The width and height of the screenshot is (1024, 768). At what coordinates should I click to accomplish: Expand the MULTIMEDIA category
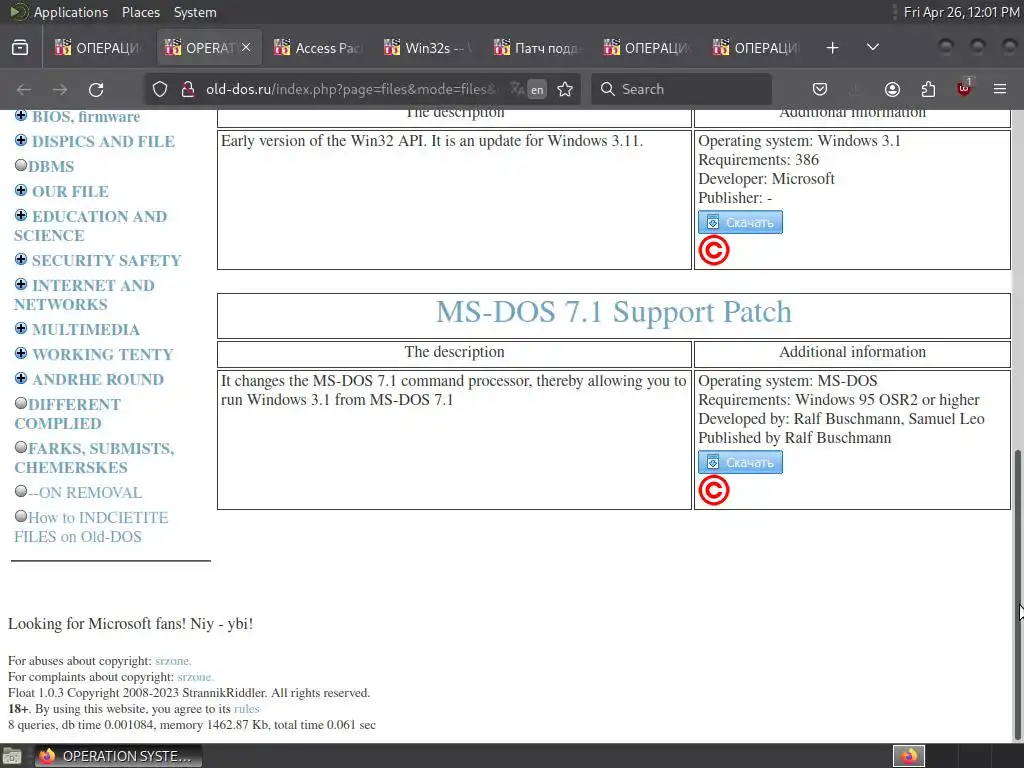coord(21,328)
